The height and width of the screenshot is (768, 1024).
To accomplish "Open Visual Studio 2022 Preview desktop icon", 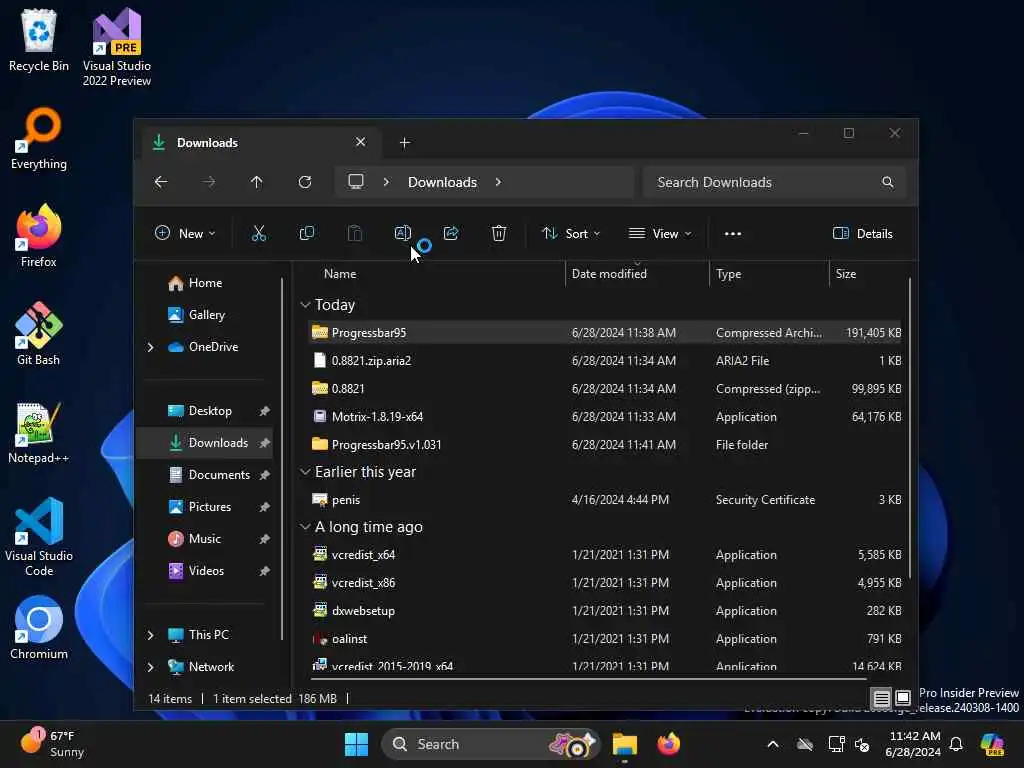I will (x=117, y=47).
